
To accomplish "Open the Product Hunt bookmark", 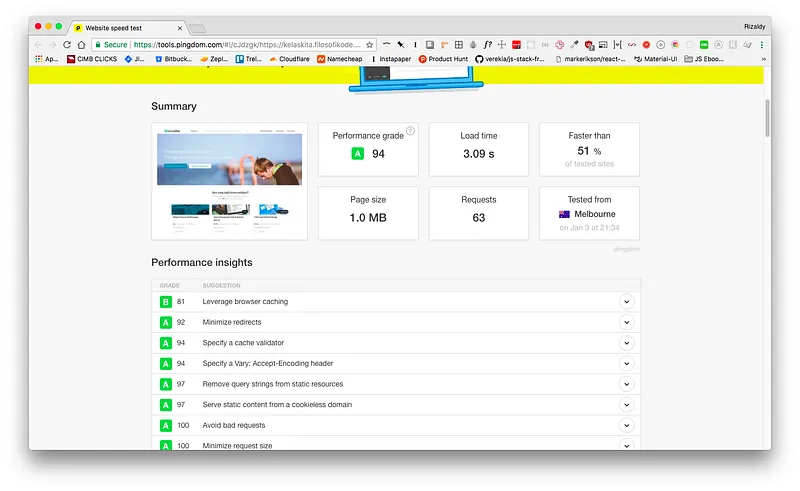I will pos(443,59).
